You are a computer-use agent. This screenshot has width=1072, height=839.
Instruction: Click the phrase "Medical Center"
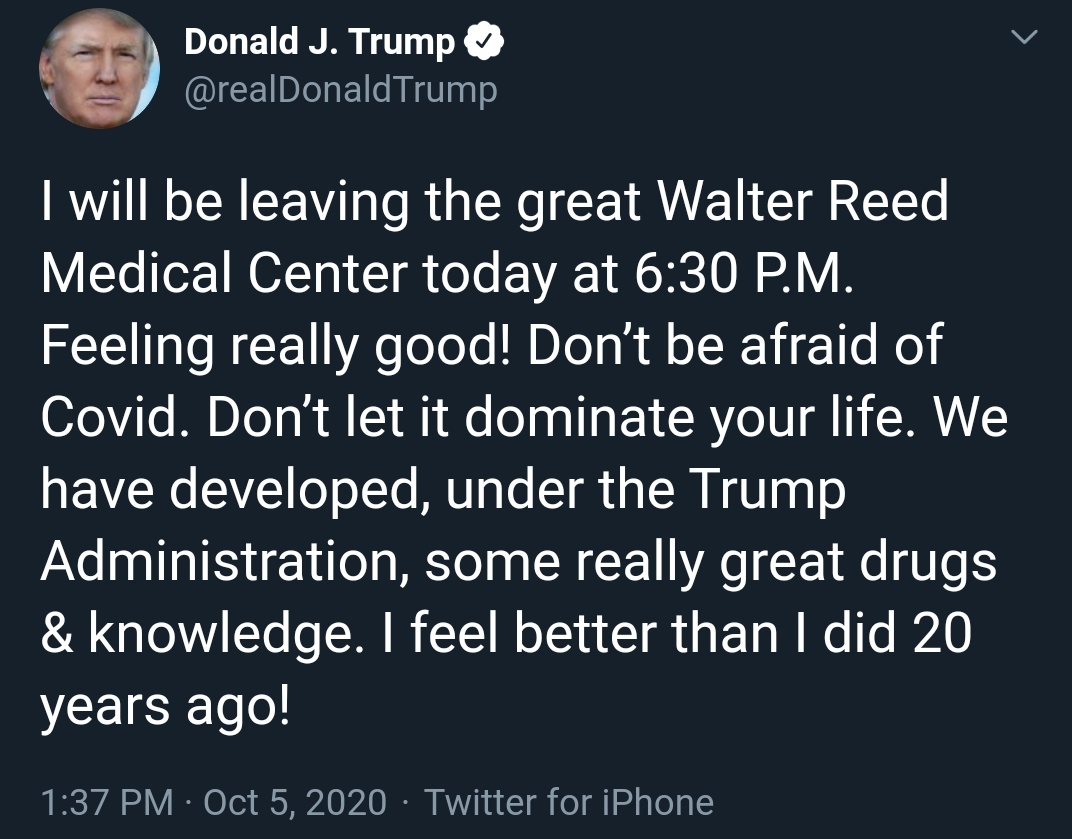[x=224, y=273]
